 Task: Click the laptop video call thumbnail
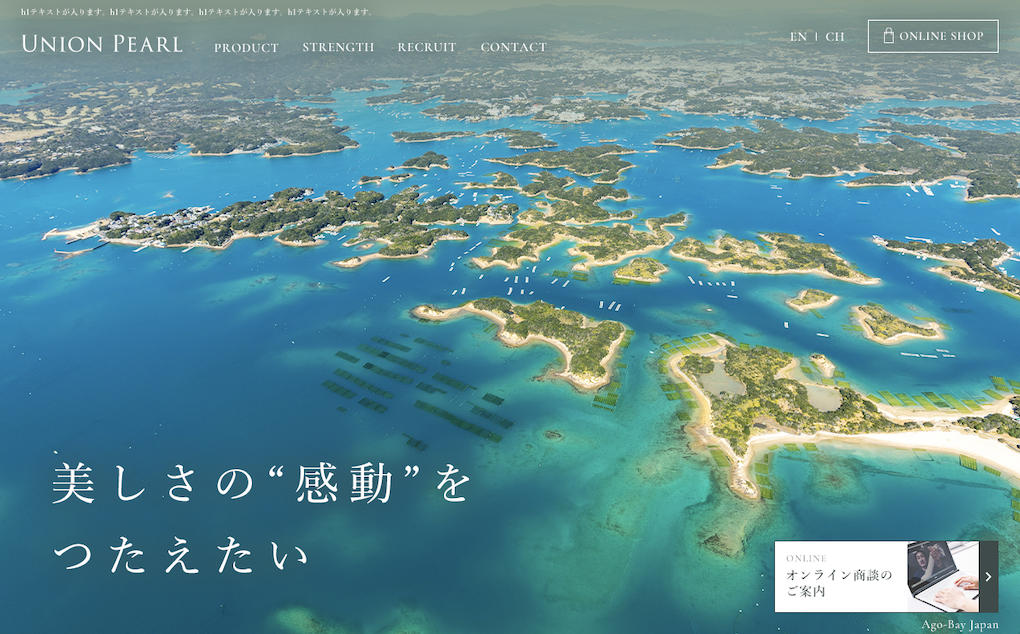(943, 576)
